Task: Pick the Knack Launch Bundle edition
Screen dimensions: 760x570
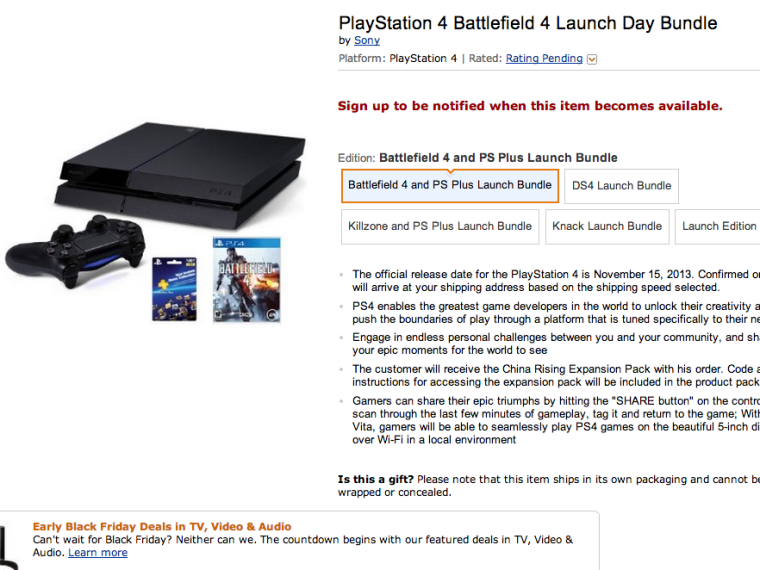Action: pyautogui.click(x=607, y=226)
